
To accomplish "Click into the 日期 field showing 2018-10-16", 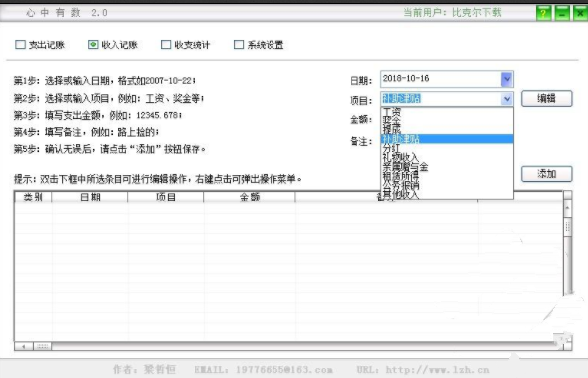I will click(x=441, y=79).
